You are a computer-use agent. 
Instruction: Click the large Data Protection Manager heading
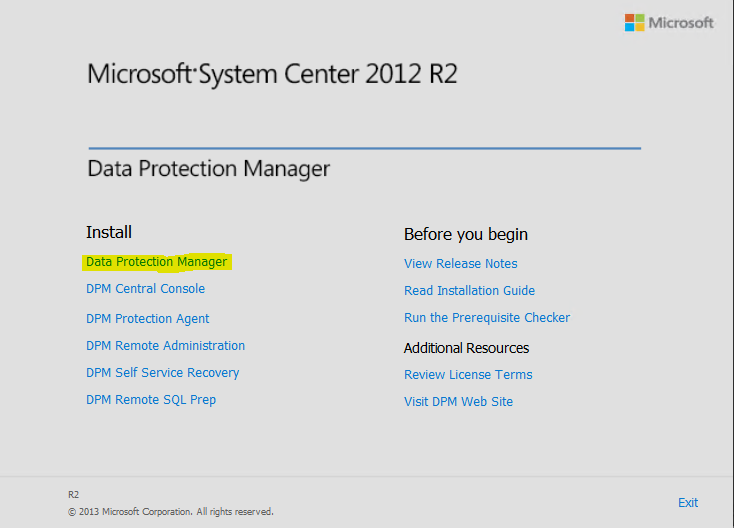tap(209, 169)
